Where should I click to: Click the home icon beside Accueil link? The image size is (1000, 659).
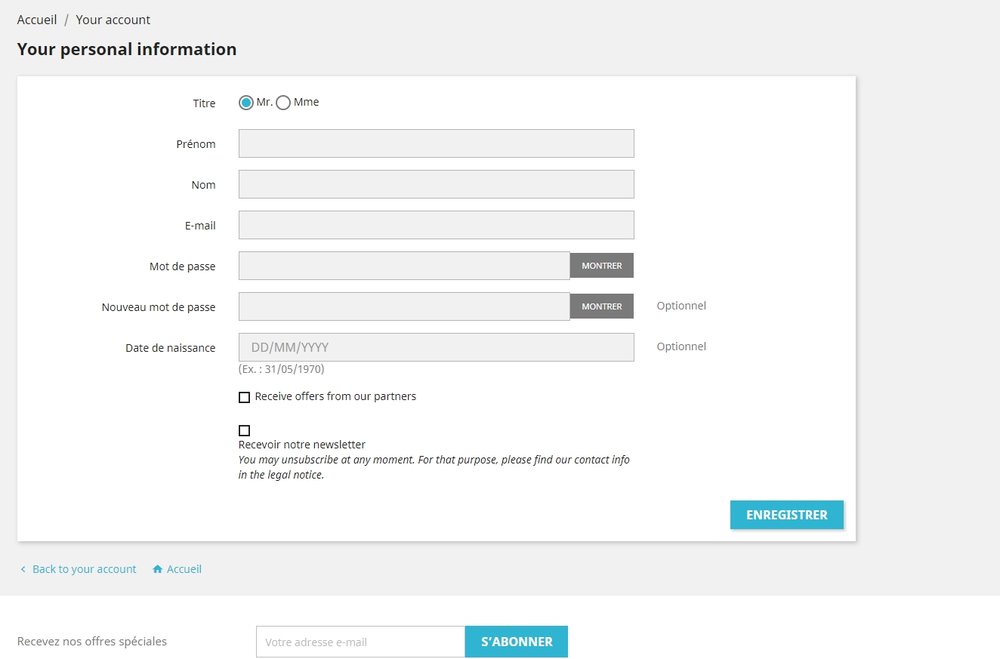coord(157,570)
